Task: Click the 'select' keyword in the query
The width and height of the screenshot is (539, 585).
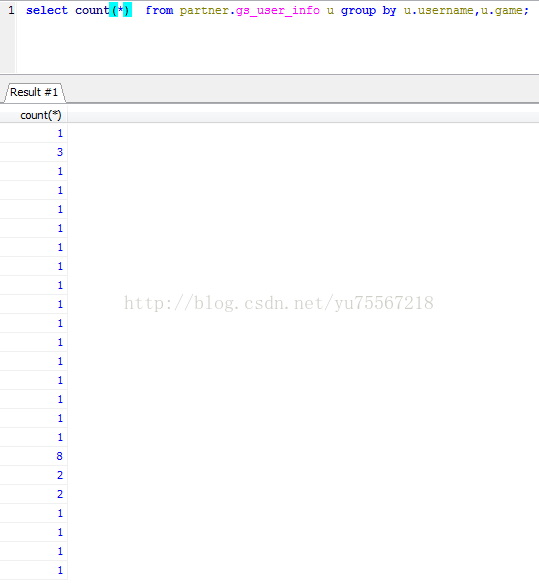Action: tap(47, 10)
